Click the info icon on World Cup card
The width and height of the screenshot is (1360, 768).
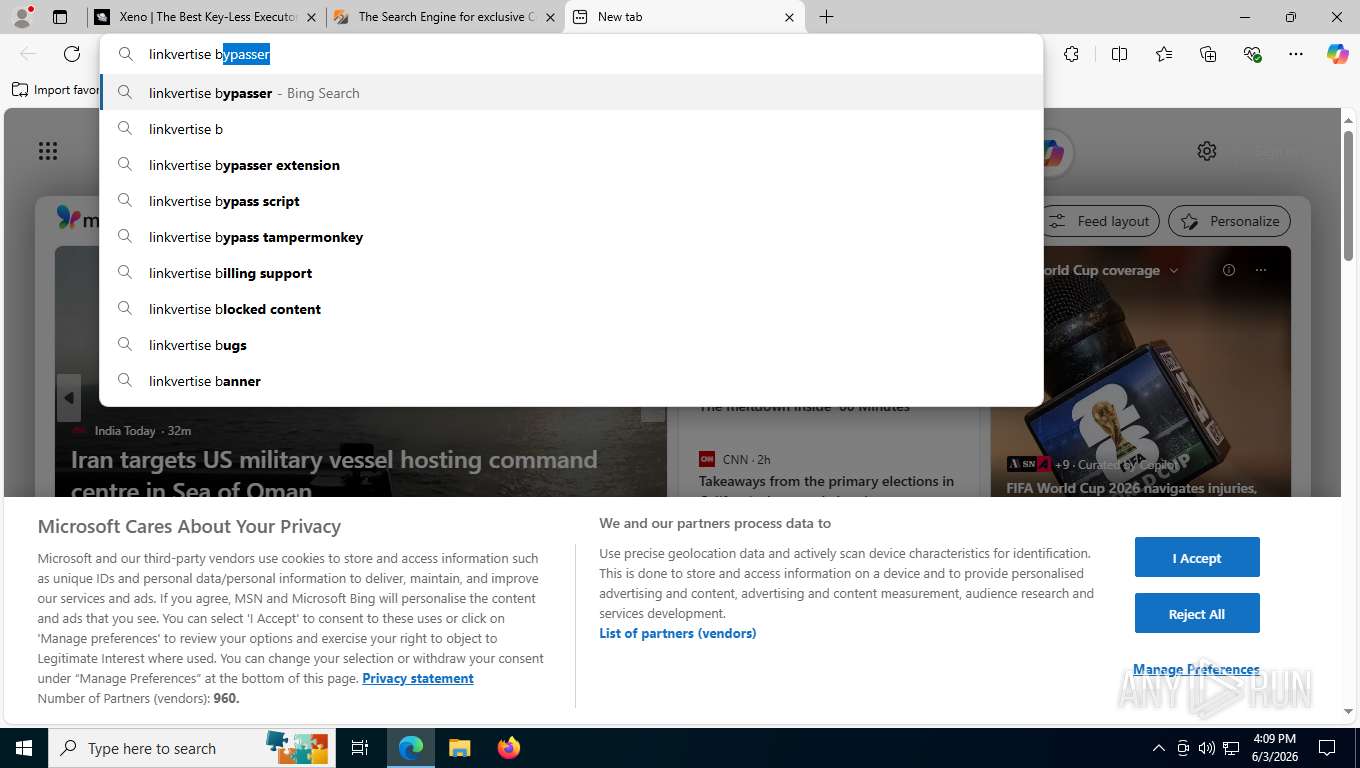1229,270
